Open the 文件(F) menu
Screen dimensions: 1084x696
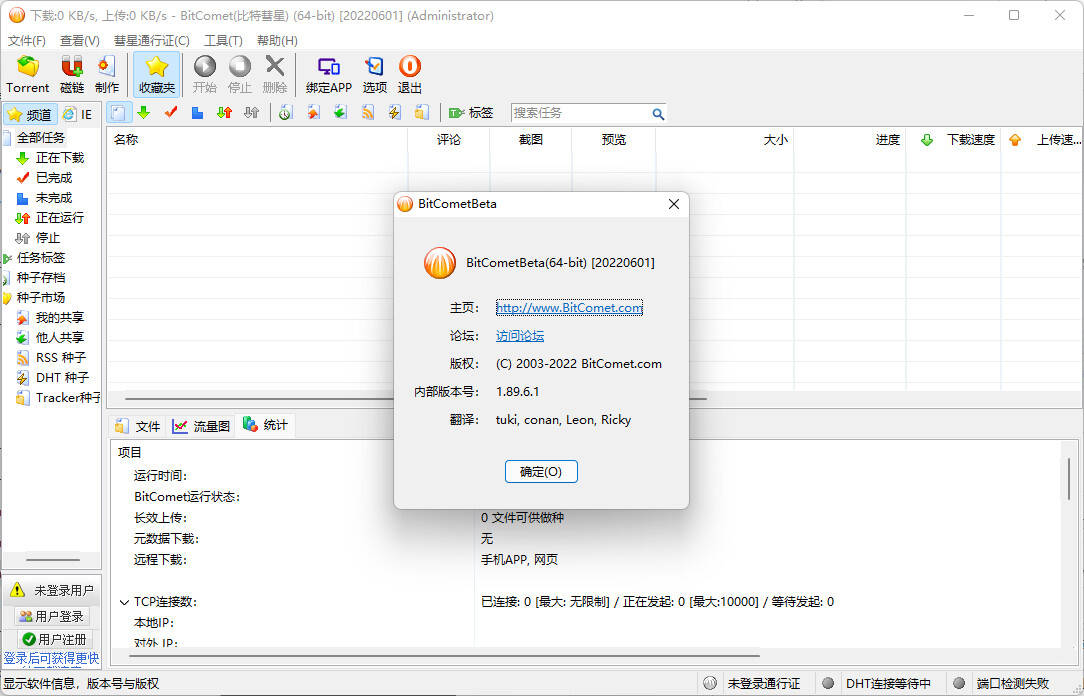[x=26, y=41]
